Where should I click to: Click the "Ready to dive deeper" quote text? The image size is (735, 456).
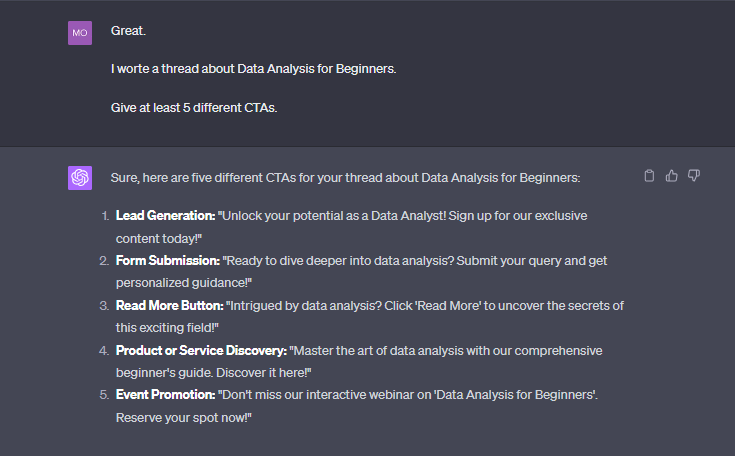(330, 260)
